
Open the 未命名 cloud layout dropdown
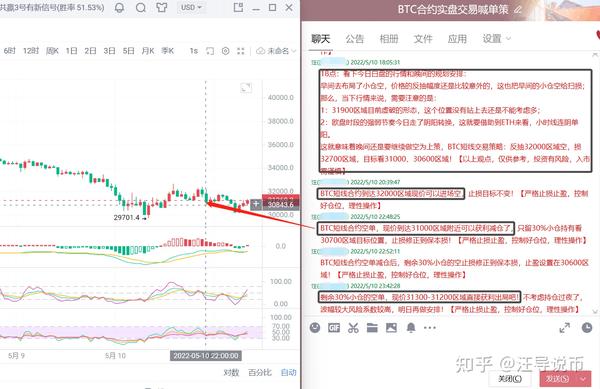[276, 51]
